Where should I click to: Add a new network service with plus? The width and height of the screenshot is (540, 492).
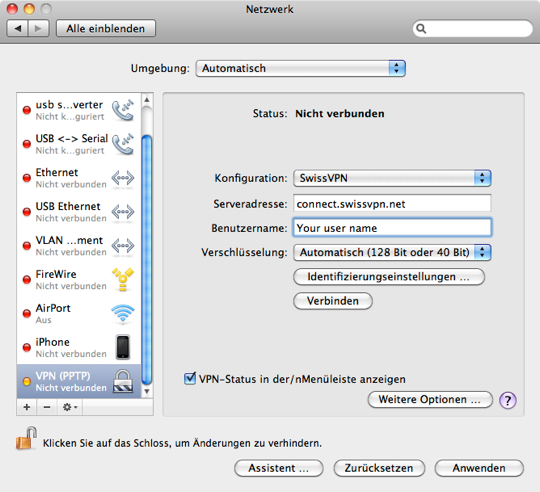pos(27,407)
